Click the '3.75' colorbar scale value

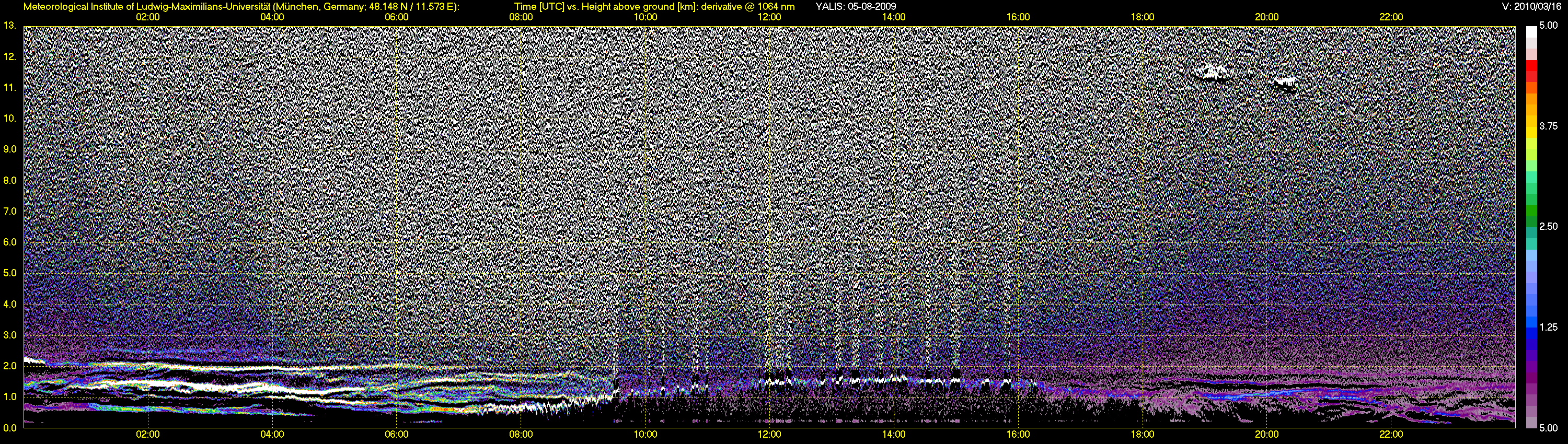click(1549, 126)
